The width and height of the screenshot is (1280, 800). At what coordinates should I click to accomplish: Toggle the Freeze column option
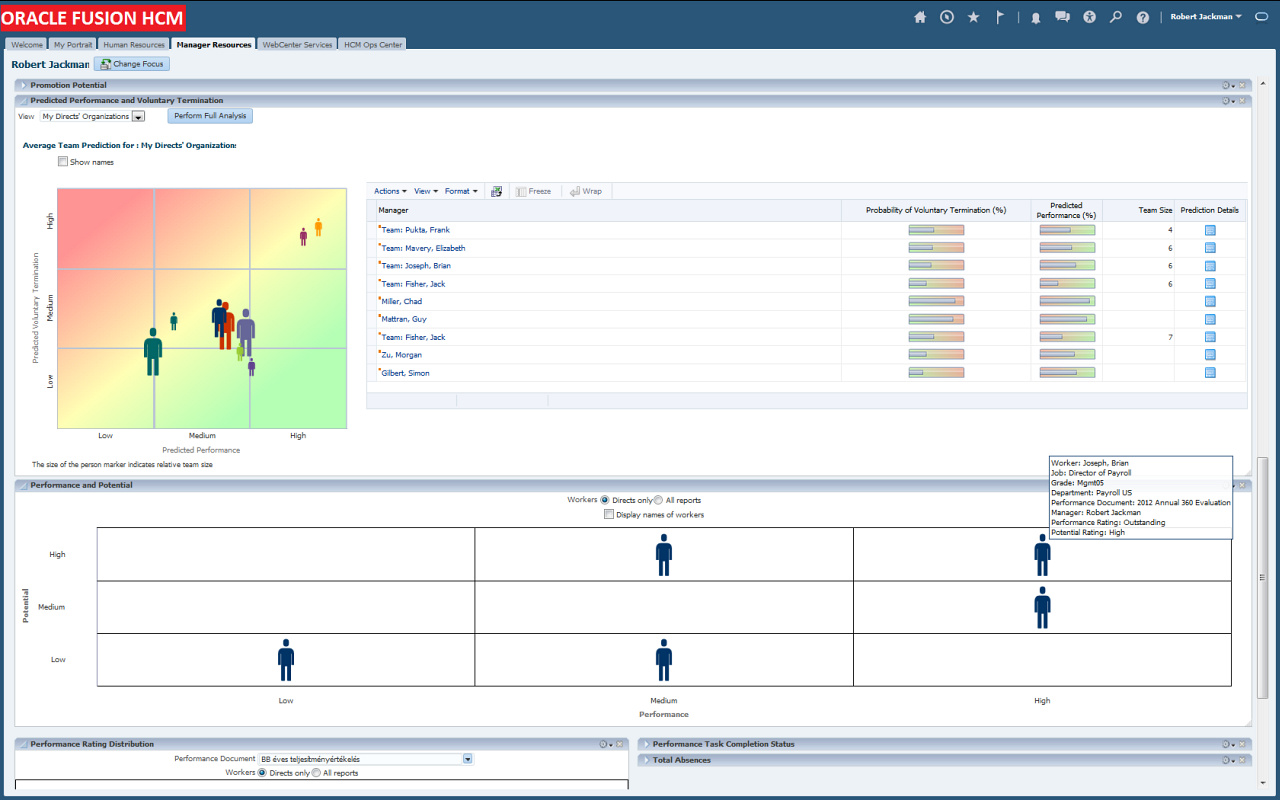click(x=533, y=191)
